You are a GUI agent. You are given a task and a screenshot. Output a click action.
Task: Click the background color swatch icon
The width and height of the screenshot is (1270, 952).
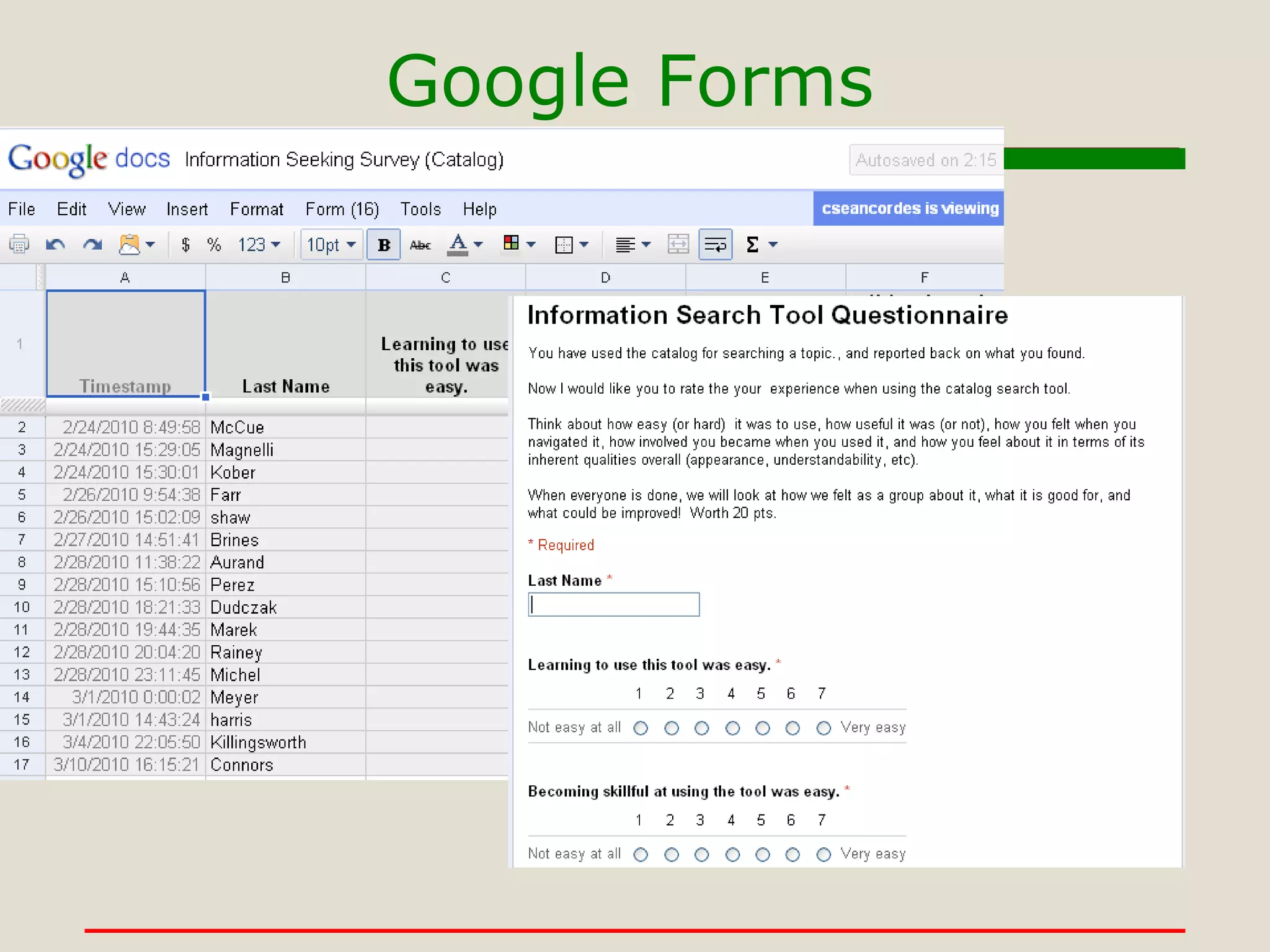pyautogui.click(x=511, y=243)
